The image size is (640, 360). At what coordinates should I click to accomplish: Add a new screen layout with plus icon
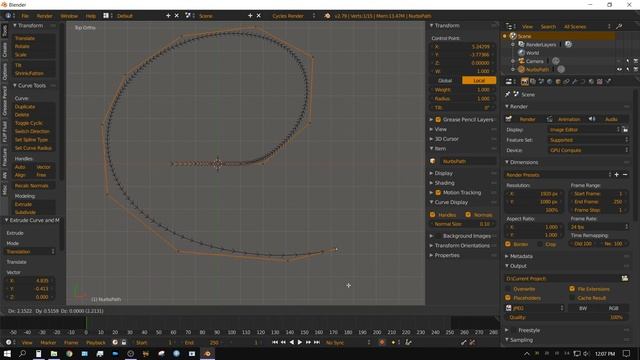click(x=168, y=16)
